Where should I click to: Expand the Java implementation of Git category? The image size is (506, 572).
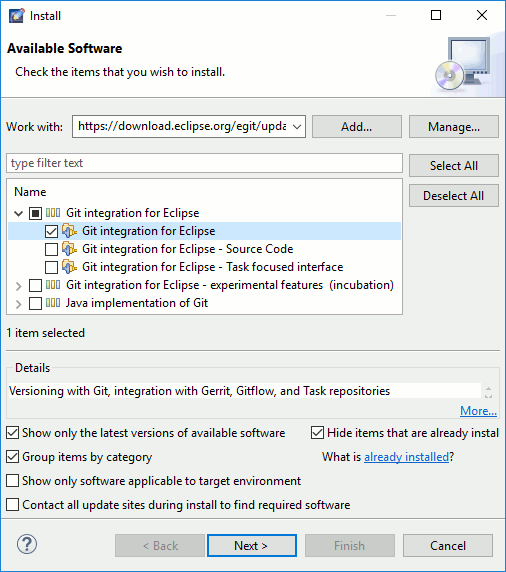19,304
